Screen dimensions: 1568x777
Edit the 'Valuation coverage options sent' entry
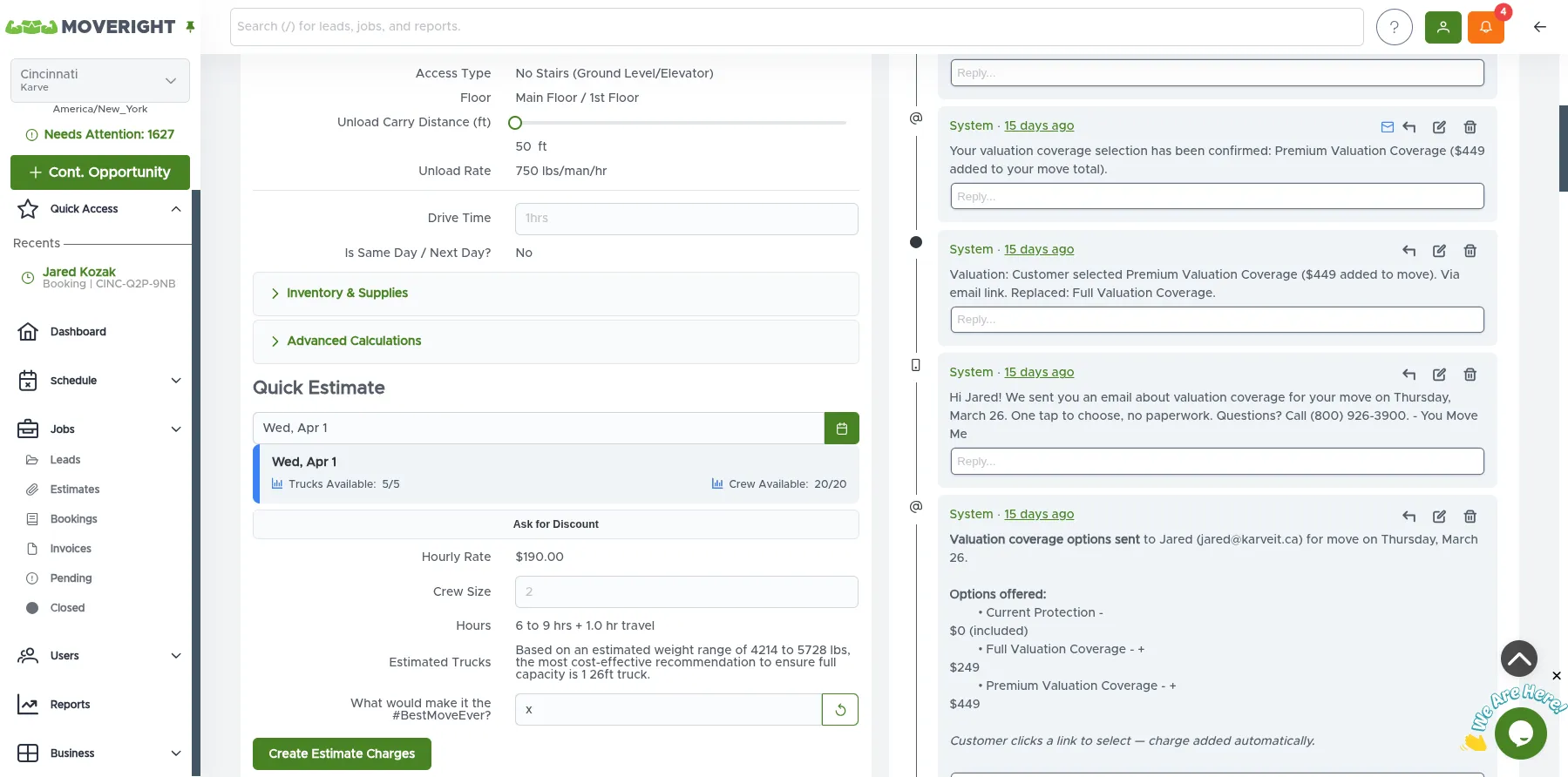click(x=1440, y=517)
